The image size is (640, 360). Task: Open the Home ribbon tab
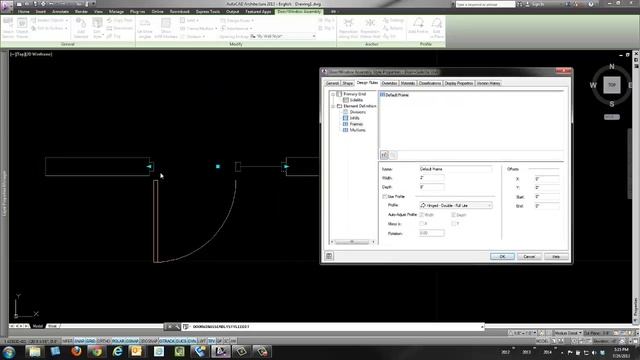tap(23, 12)
